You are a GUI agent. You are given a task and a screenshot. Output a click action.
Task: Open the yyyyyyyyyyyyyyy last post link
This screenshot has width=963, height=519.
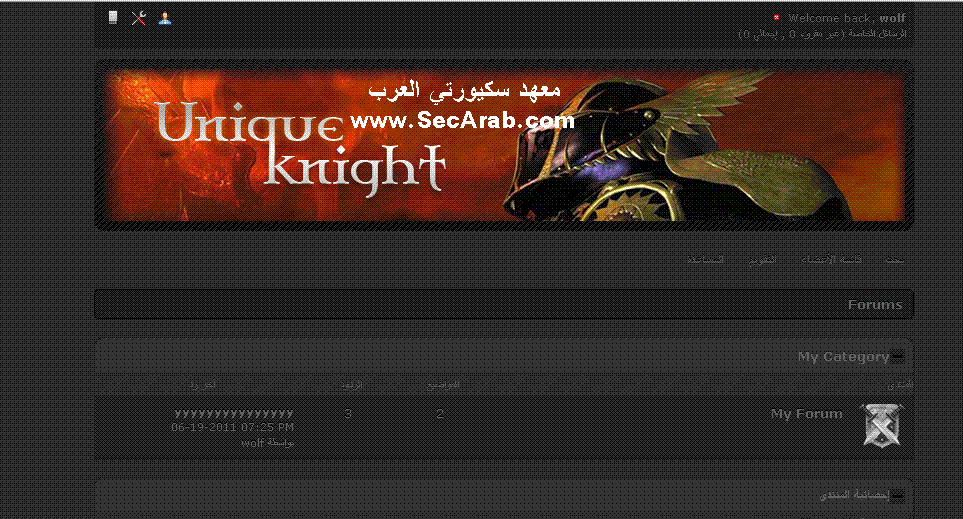tap(234, 413)
